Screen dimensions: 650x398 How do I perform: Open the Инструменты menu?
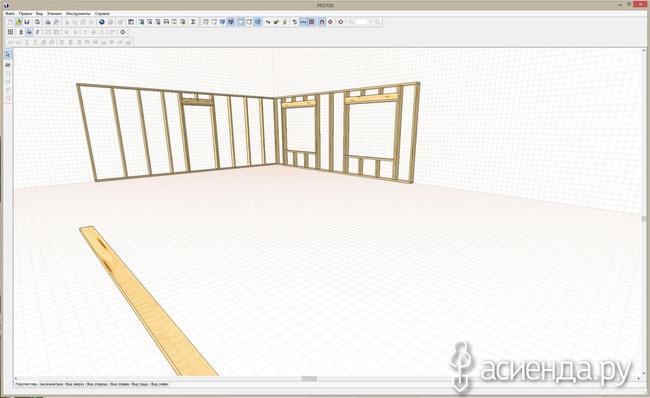coord(78,13)
